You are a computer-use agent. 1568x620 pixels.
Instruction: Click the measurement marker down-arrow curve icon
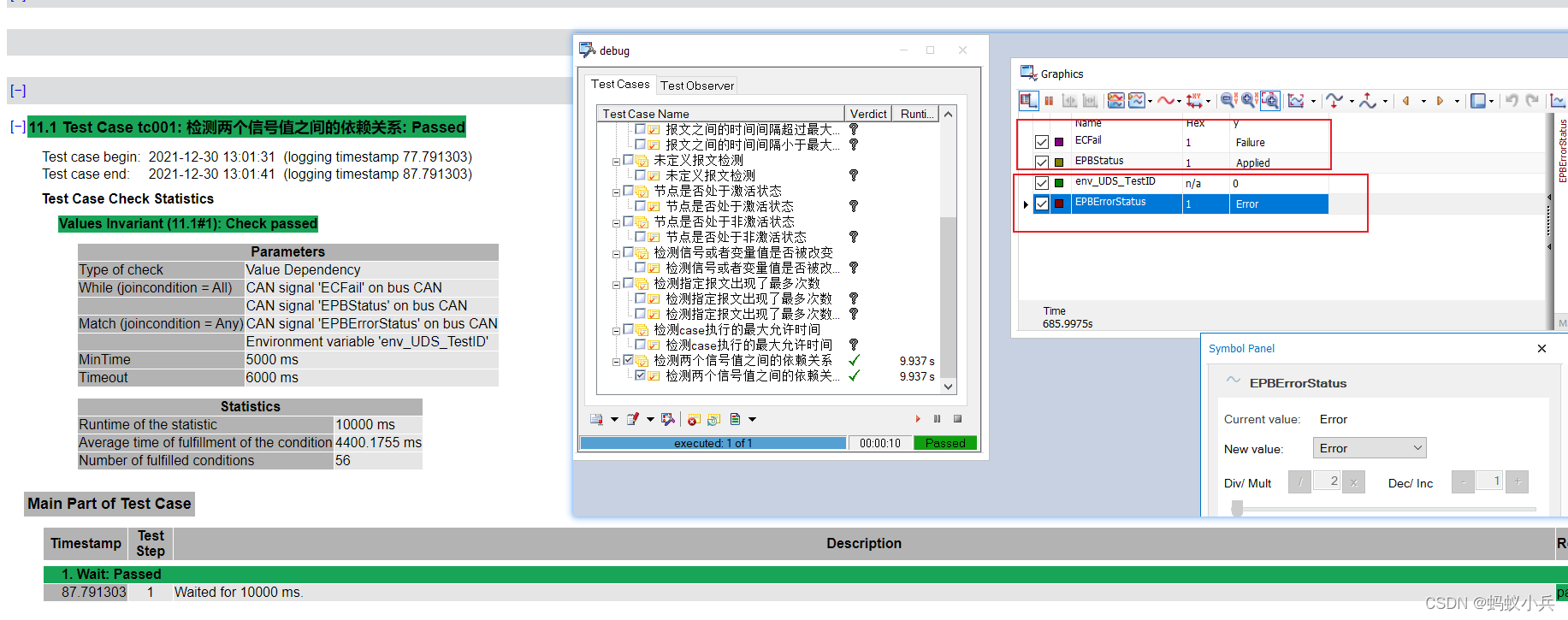tap(1334, 101)
